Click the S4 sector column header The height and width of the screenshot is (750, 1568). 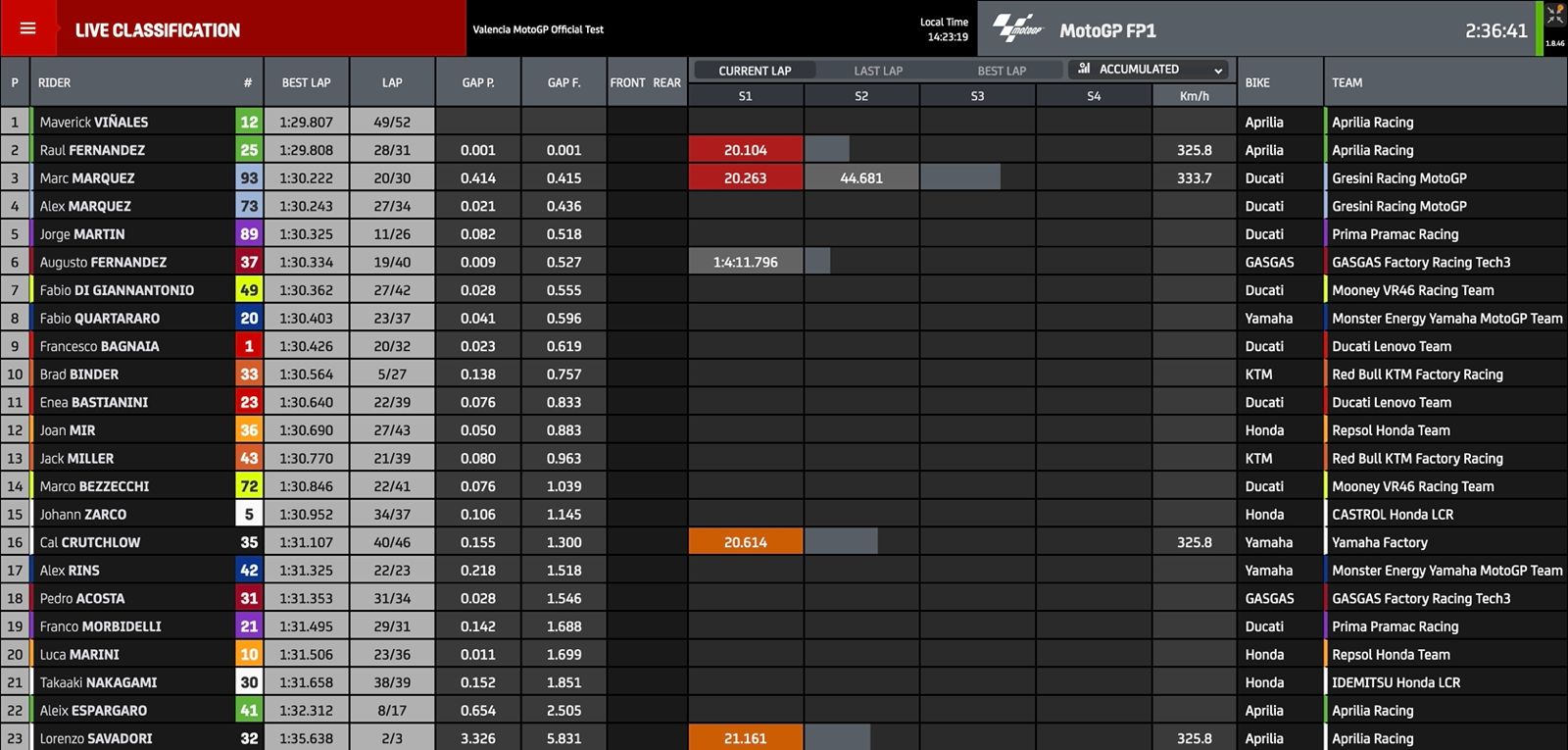1094,96
